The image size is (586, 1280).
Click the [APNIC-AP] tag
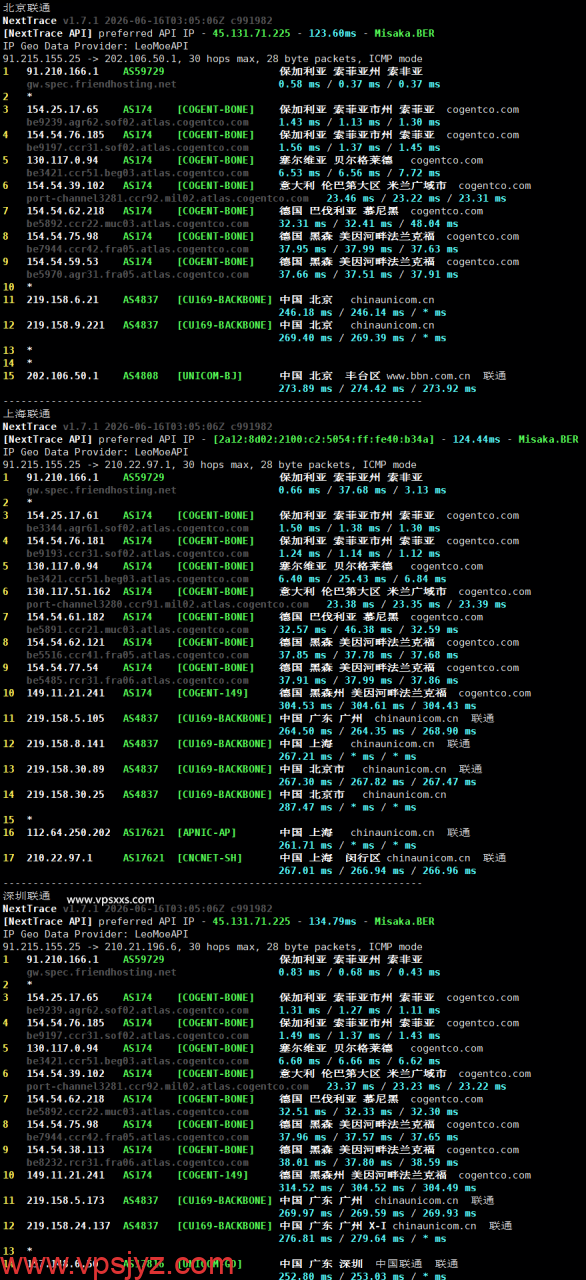click(206, 832)
